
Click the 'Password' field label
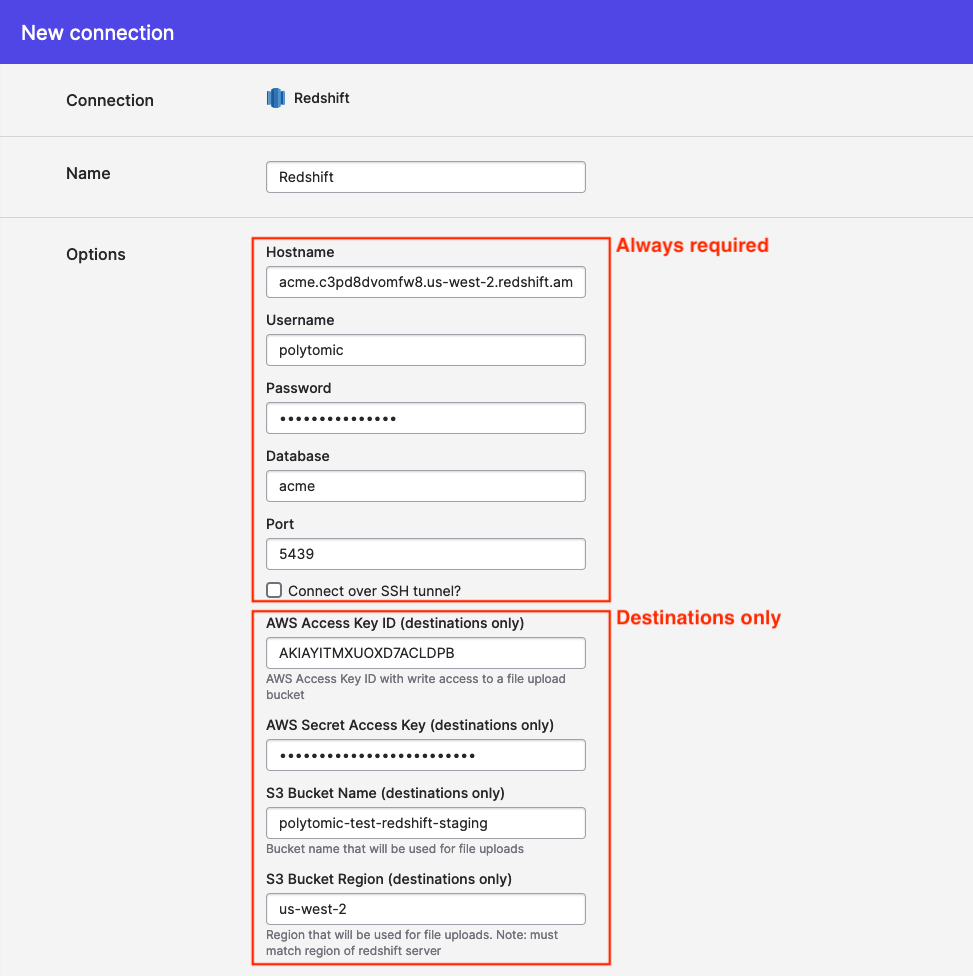299,388
